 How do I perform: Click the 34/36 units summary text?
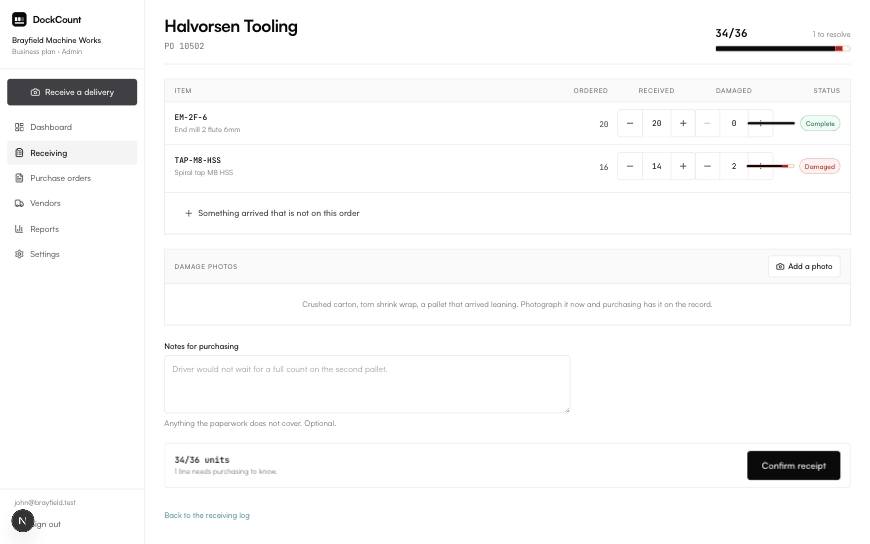202,460
